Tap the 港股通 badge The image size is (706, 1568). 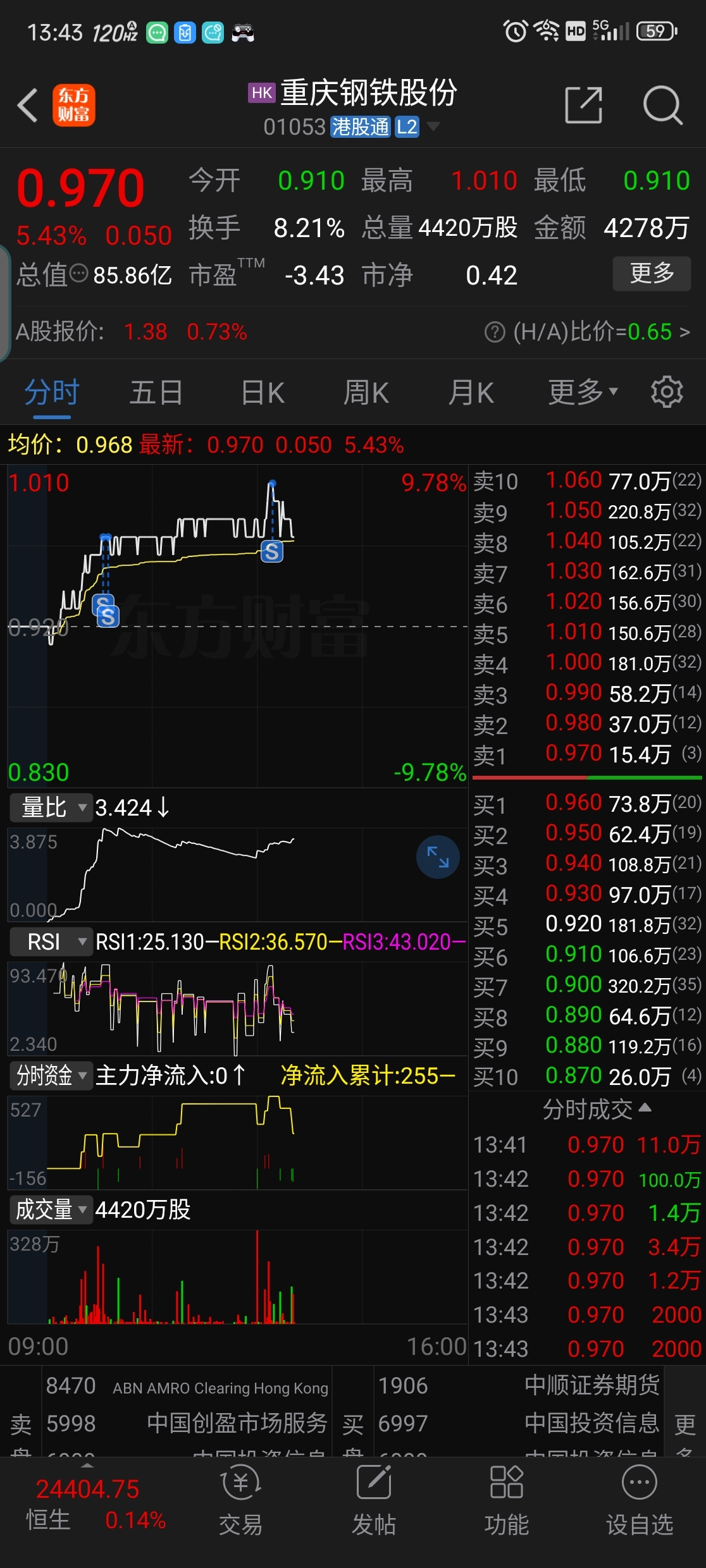(x=361, y=127)
